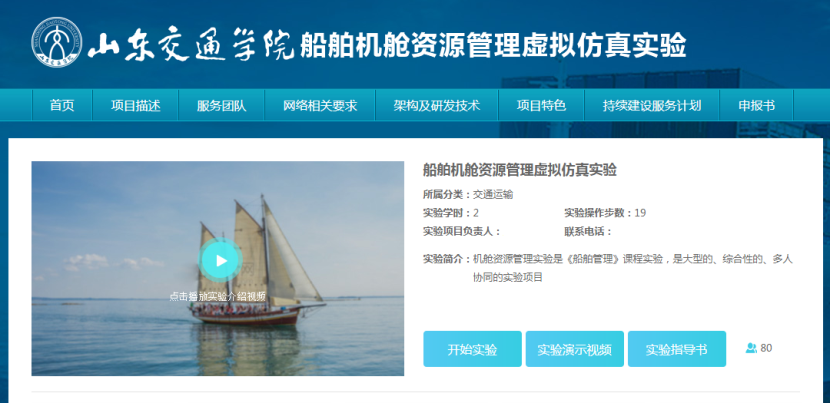The width and height of the screenshot is (830, 403).
Task: Click the 山东交通学院 calligraphy title
Action: 191,44
